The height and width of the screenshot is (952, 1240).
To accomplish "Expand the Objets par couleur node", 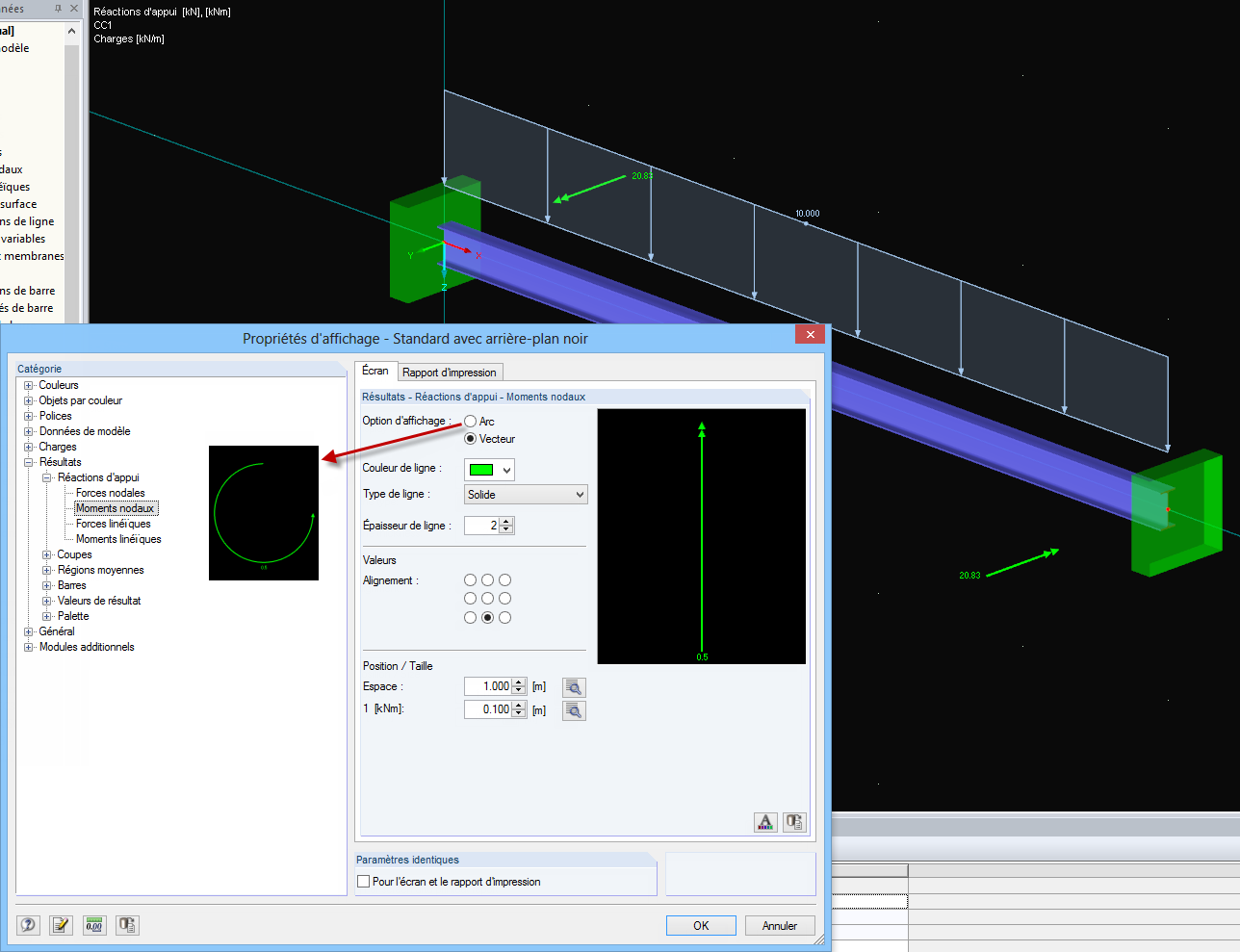I will pos(29,401).
